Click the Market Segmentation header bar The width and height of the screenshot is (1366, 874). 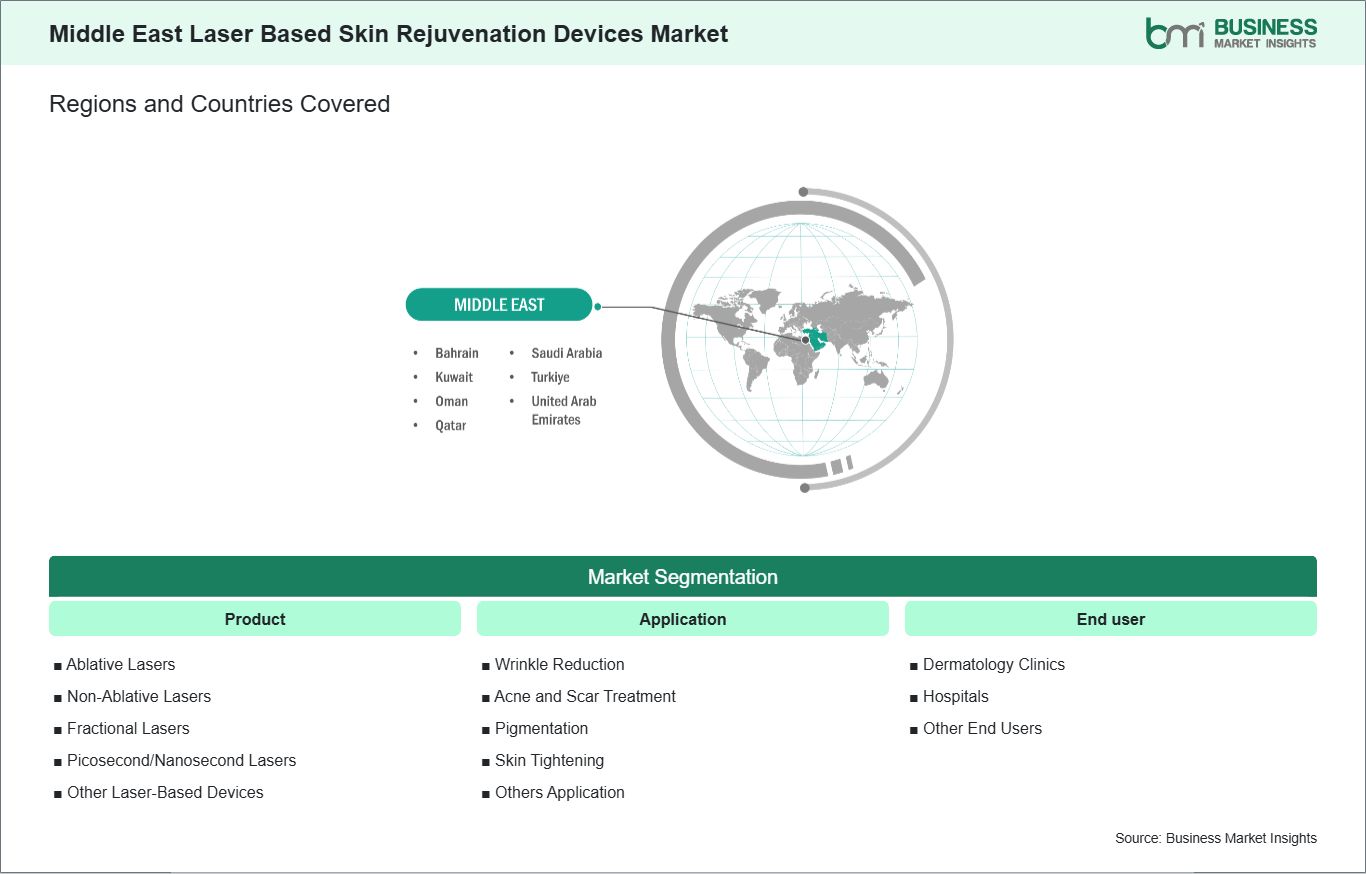pyautogui.click(x=683, y=577)
